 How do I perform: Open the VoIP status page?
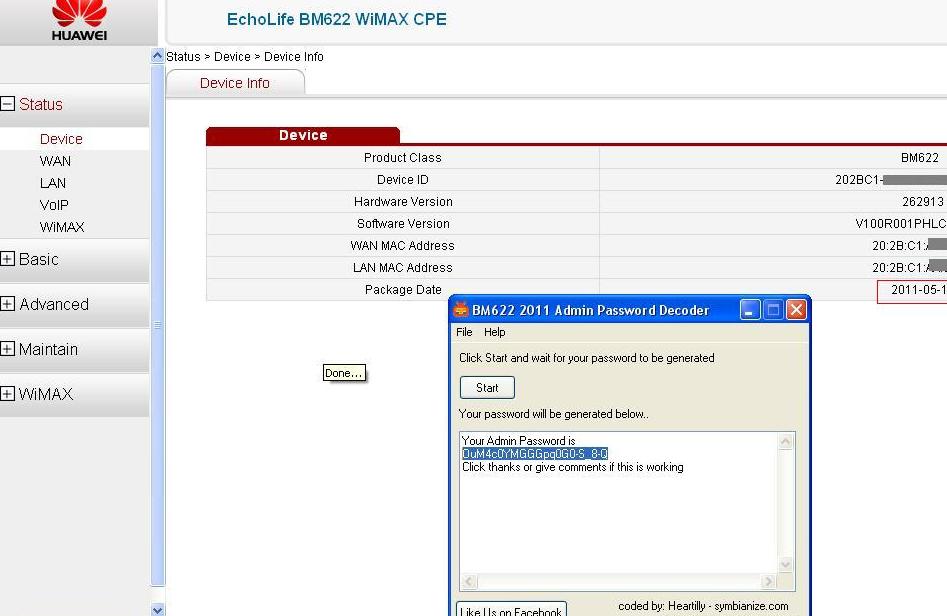click(x=54, y=205)
